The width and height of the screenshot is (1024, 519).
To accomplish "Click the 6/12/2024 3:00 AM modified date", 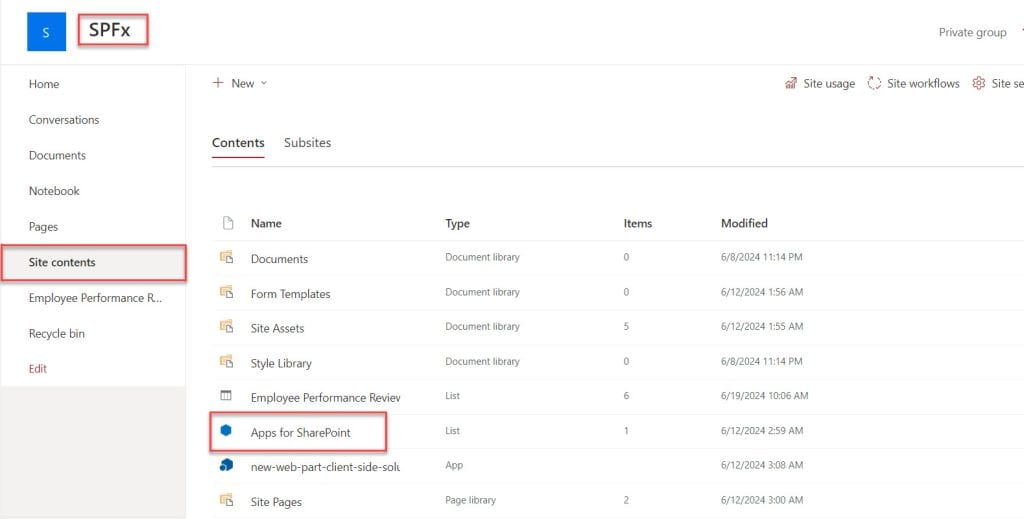I will 762,500.
